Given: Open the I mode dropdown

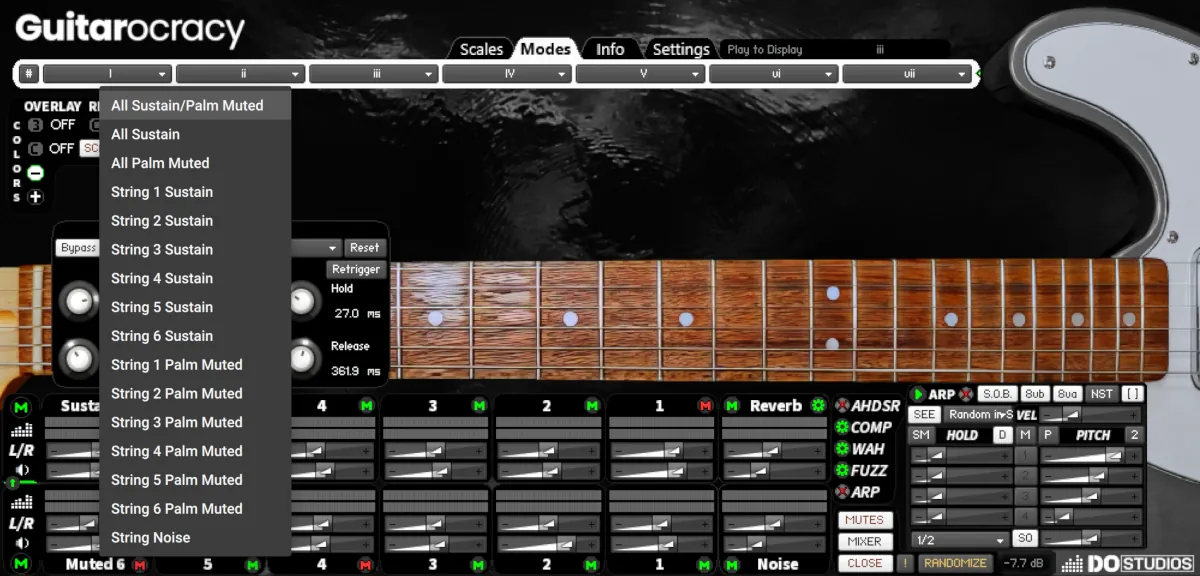Looking at the screenshot, I should [107, 74].
